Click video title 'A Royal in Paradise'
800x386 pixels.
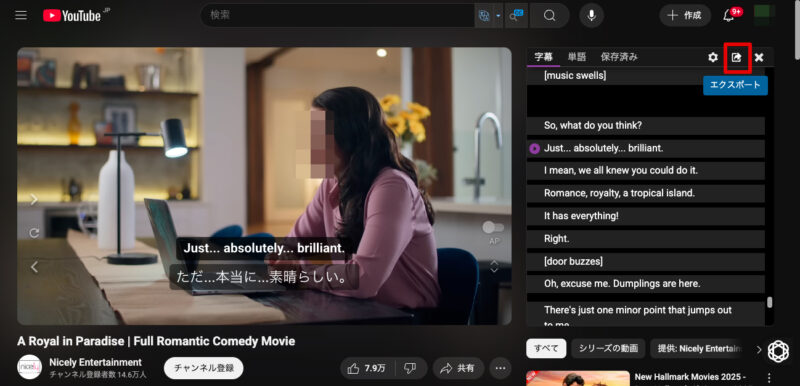[x=156, y=341]
